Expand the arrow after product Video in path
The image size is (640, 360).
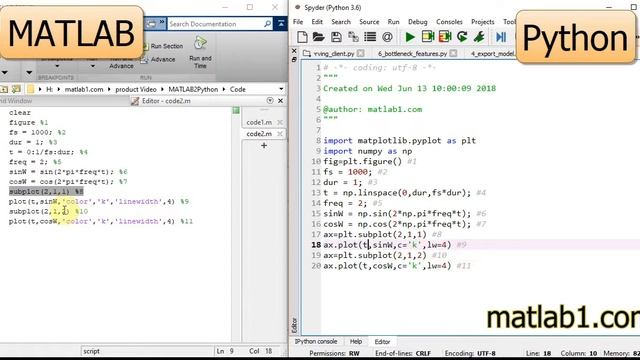pyautogui.click(x=162, y=89)
